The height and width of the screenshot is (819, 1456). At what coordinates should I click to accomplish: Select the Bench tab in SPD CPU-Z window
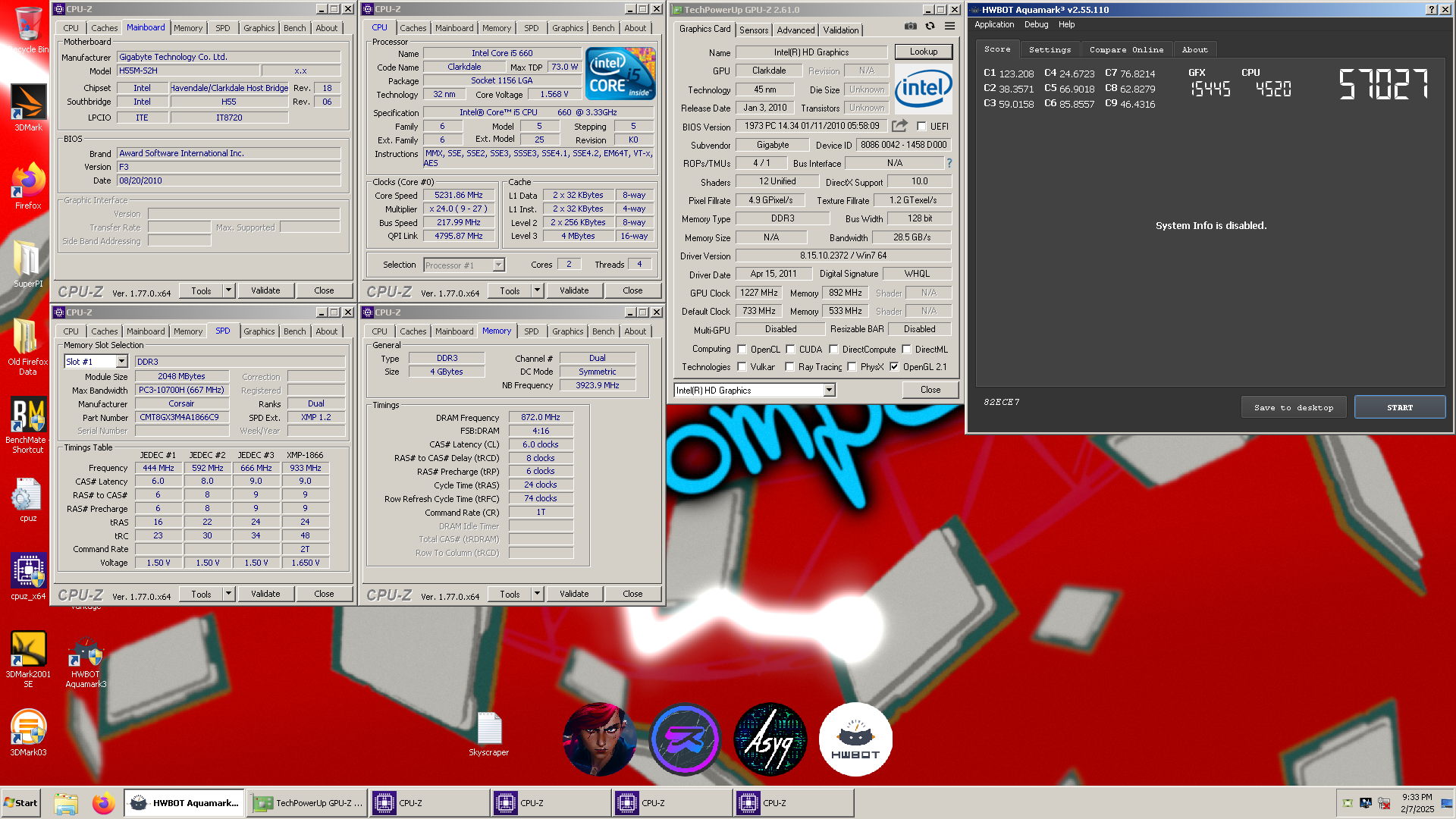click(294, 331)
